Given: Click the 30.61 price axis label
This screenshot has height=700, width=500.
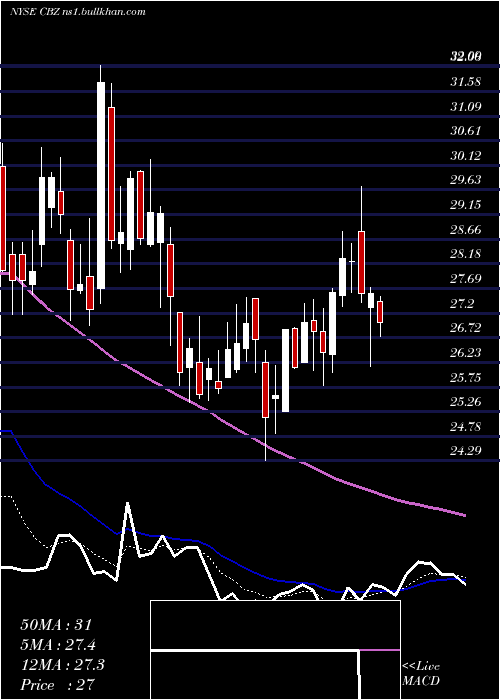Looking at the screenshot, I should coord(465,131).
